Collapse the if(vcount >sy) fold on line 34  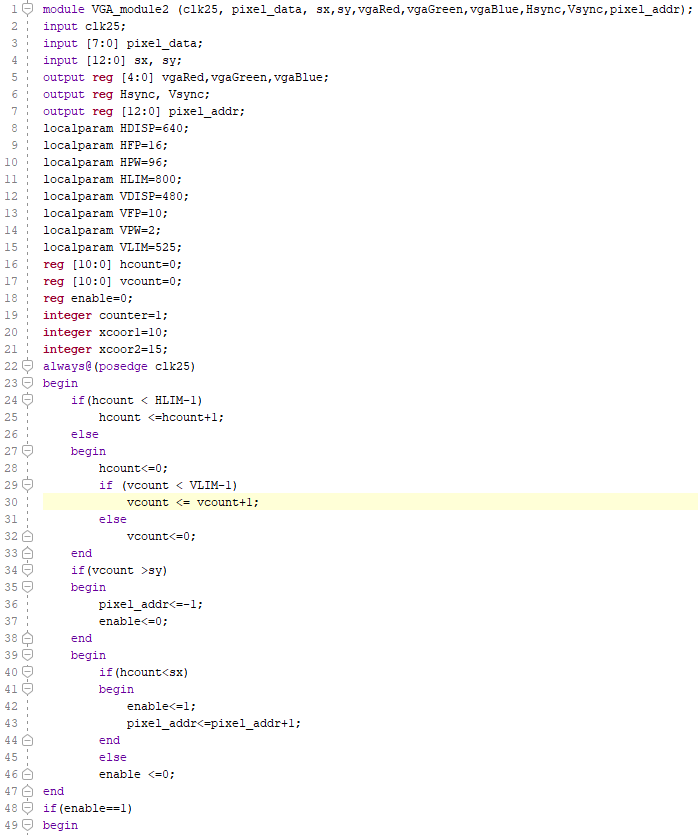click(x=28, y=570)
